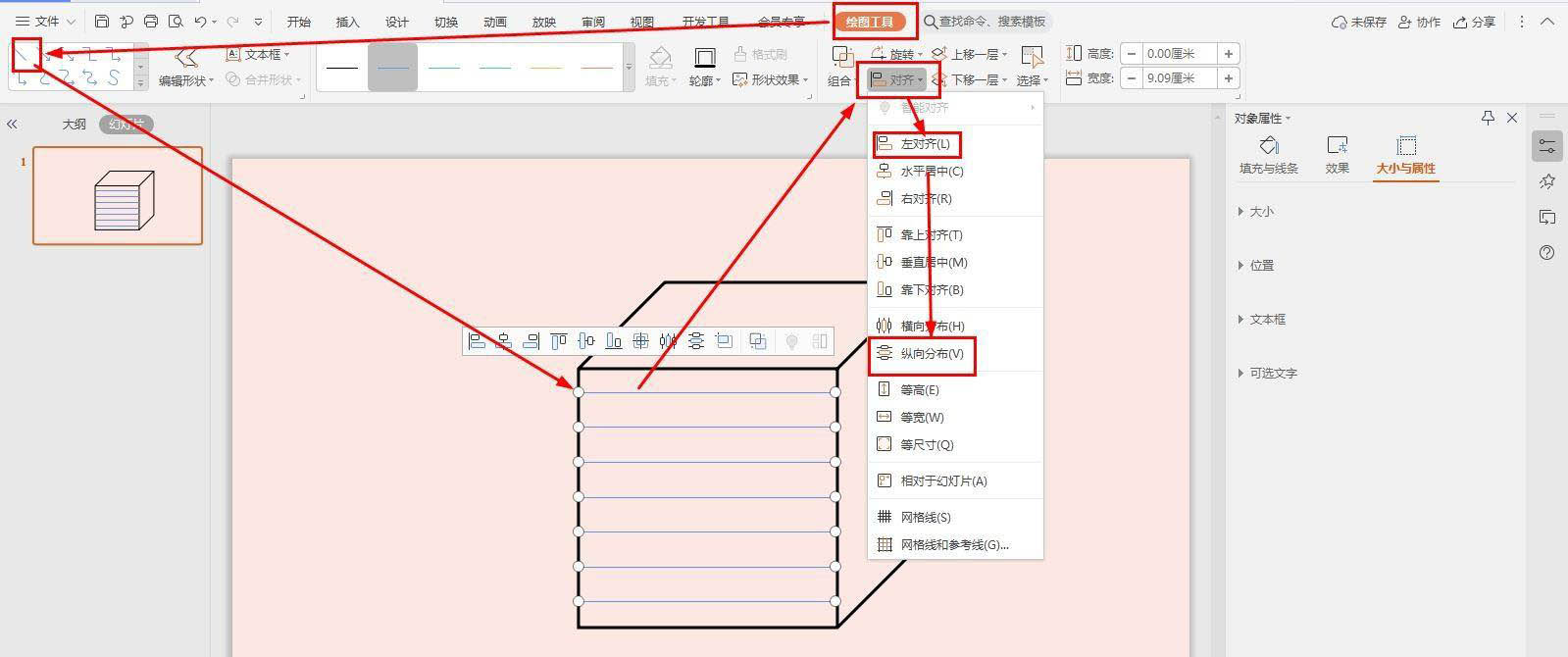1568x657 pixels.
Task: Toggle 相对于幻灯片(A) option
Action: [955, 481]
